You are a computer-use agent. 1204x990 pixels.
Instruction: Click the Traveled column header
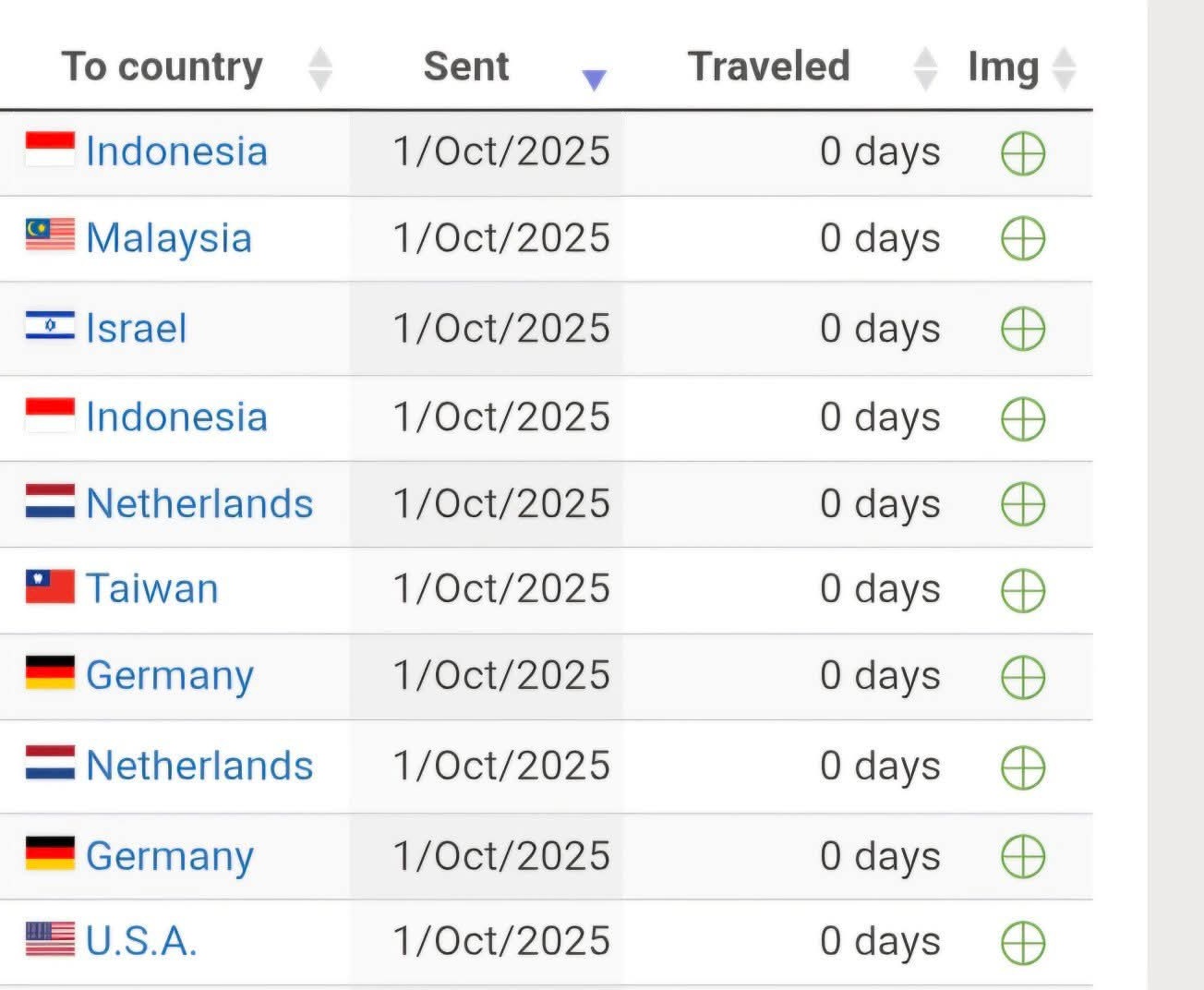[x=768, y=66]
